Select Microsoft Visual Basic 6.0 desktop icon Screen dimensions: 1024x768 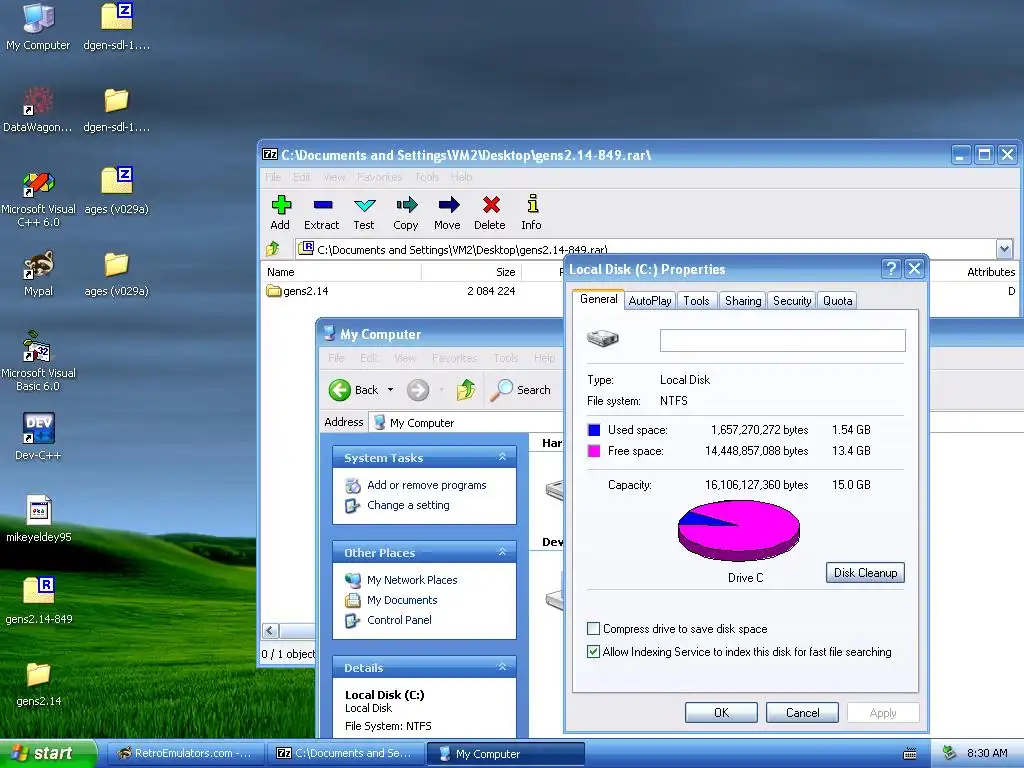pyautogui.click(x=38, y=361)
